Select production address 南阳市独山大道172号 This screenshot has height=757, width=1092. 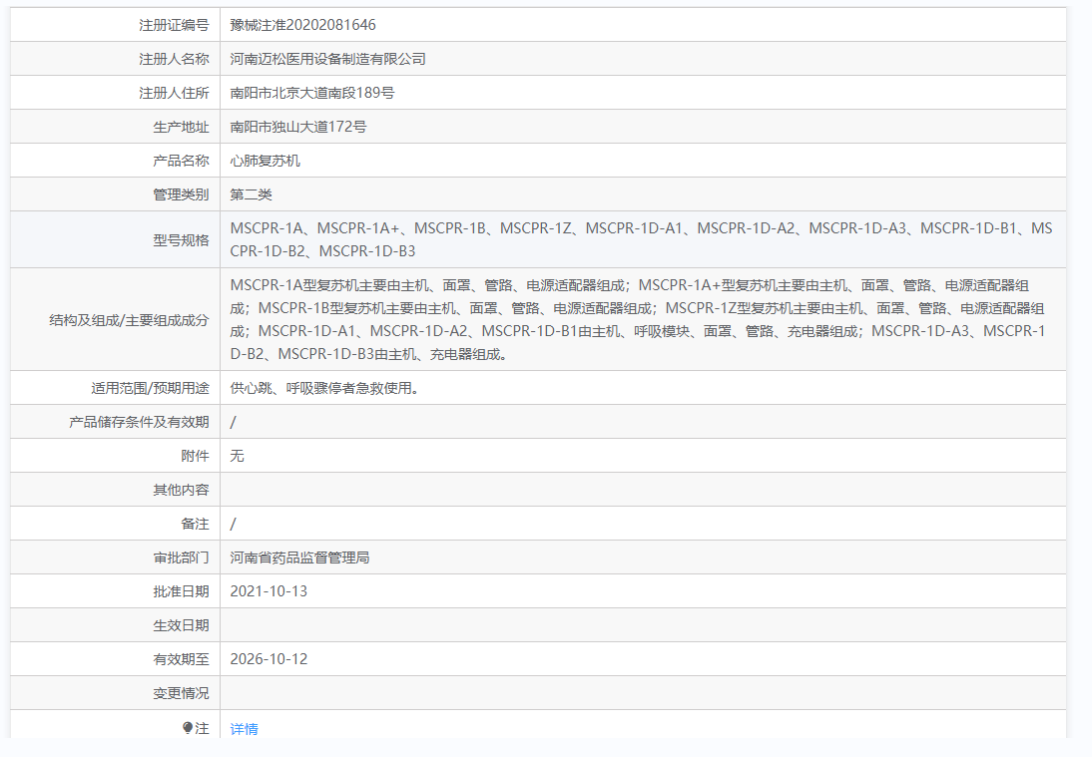(298, 127)
